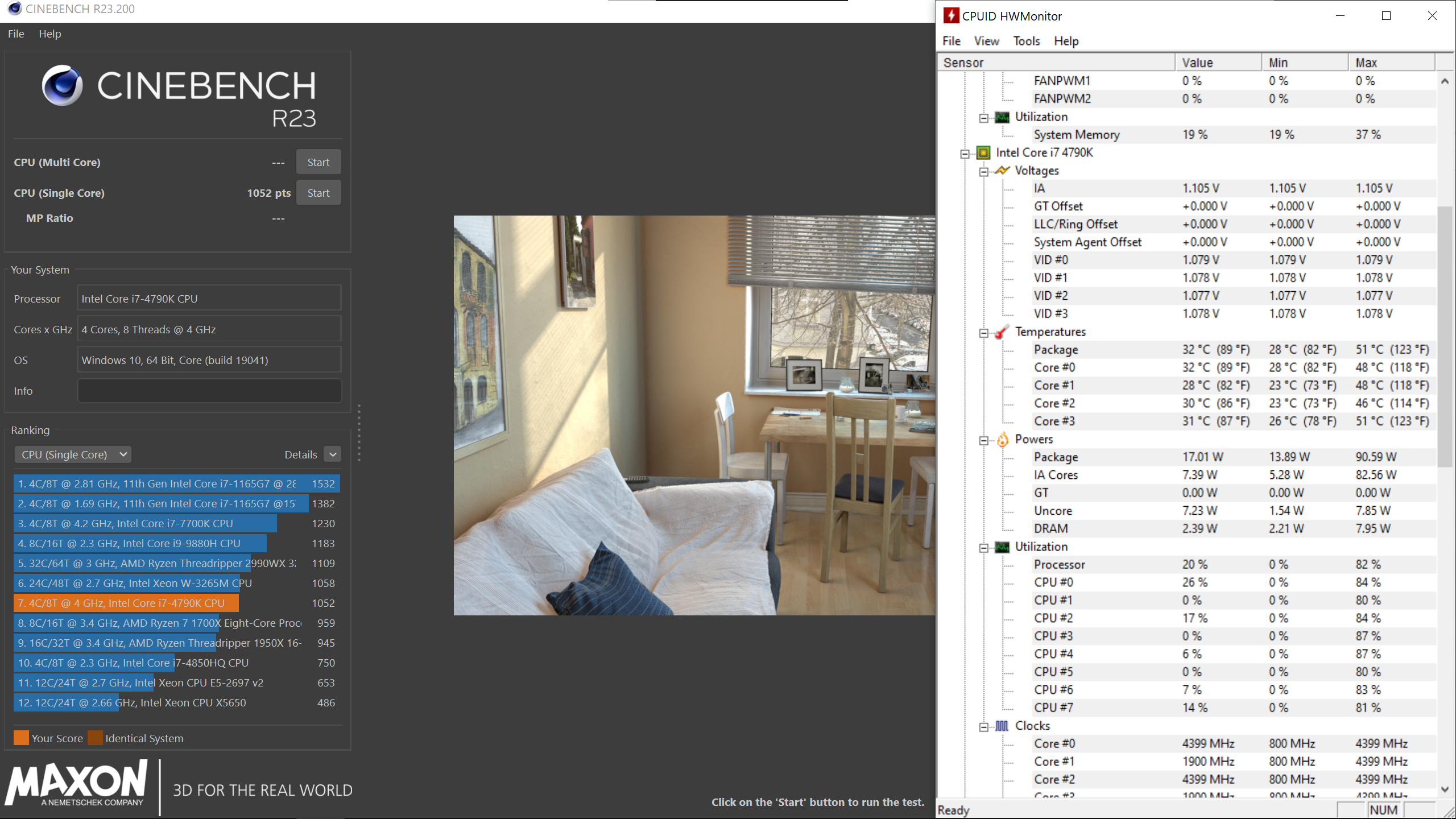Open HWMonitor Help menu

(1066, 41)
